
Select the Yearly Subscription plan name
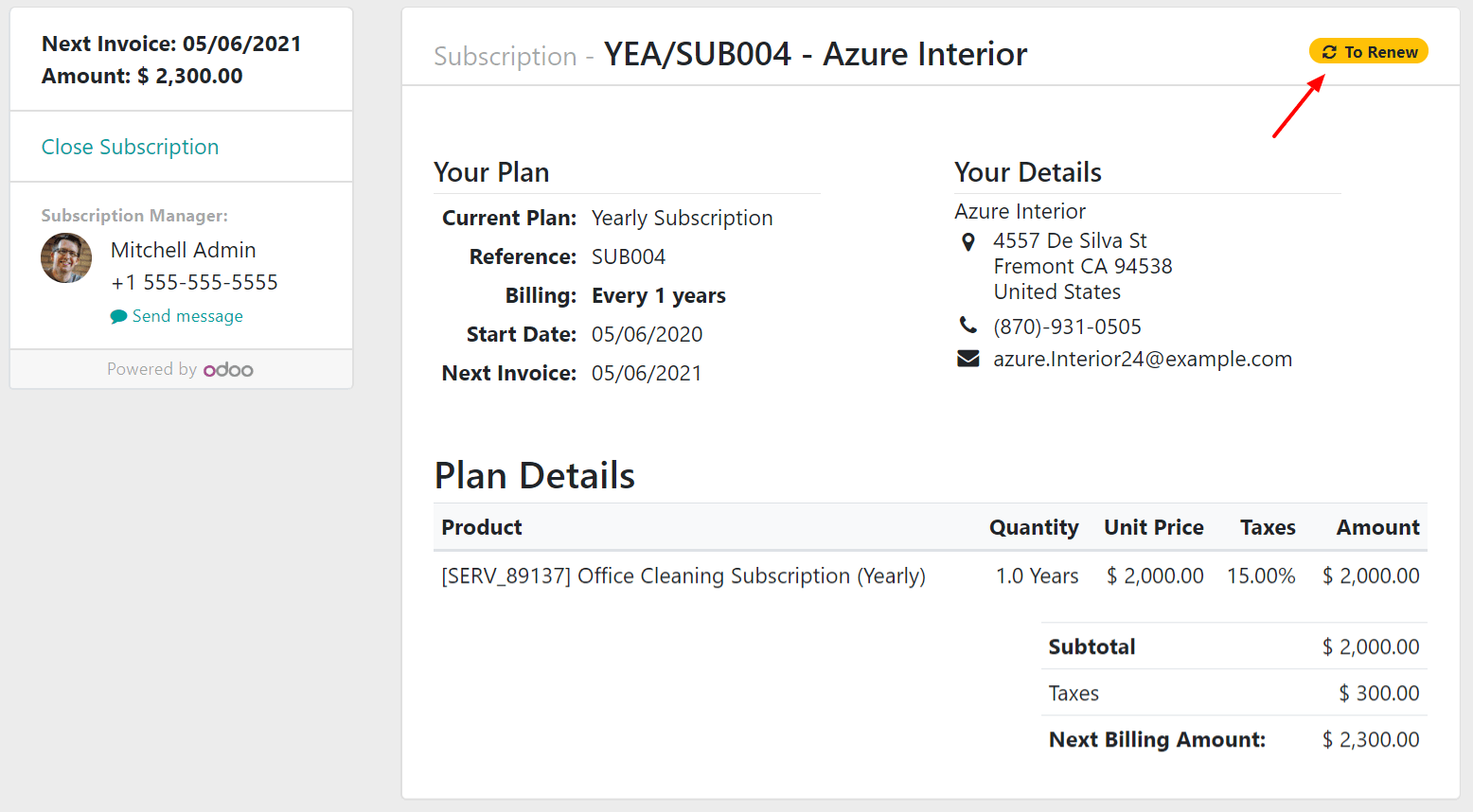(682, 218)
